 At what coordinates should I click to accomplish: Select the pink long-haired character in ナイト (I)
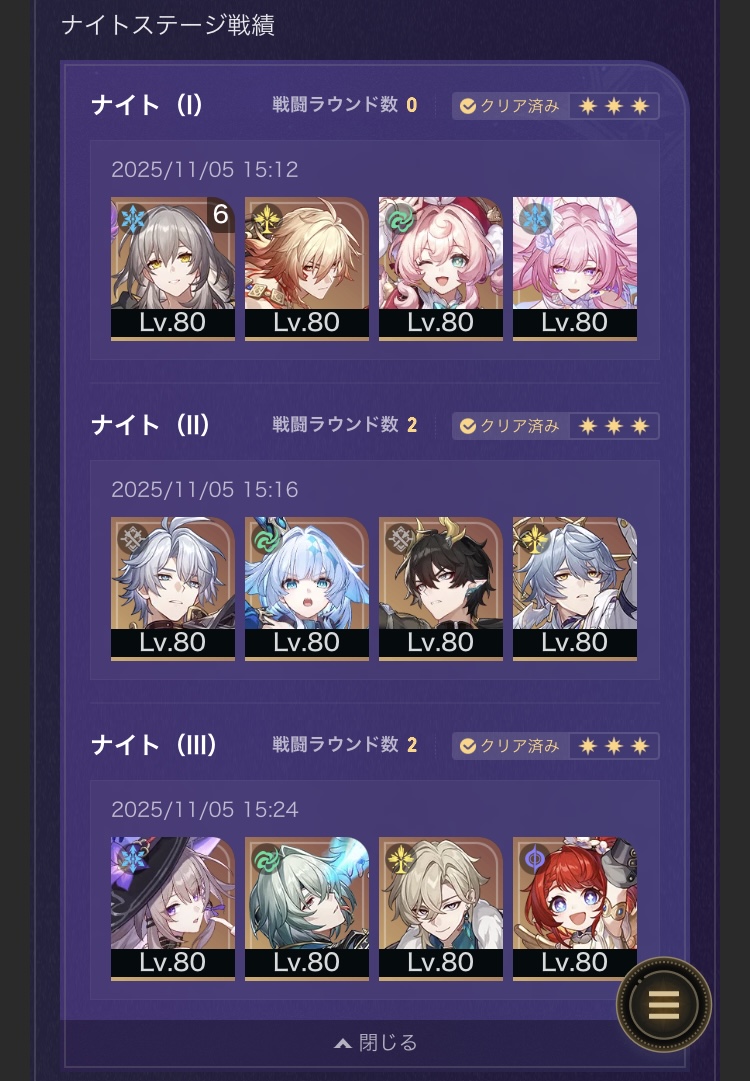pyautogui.click(x=575, y=268)
